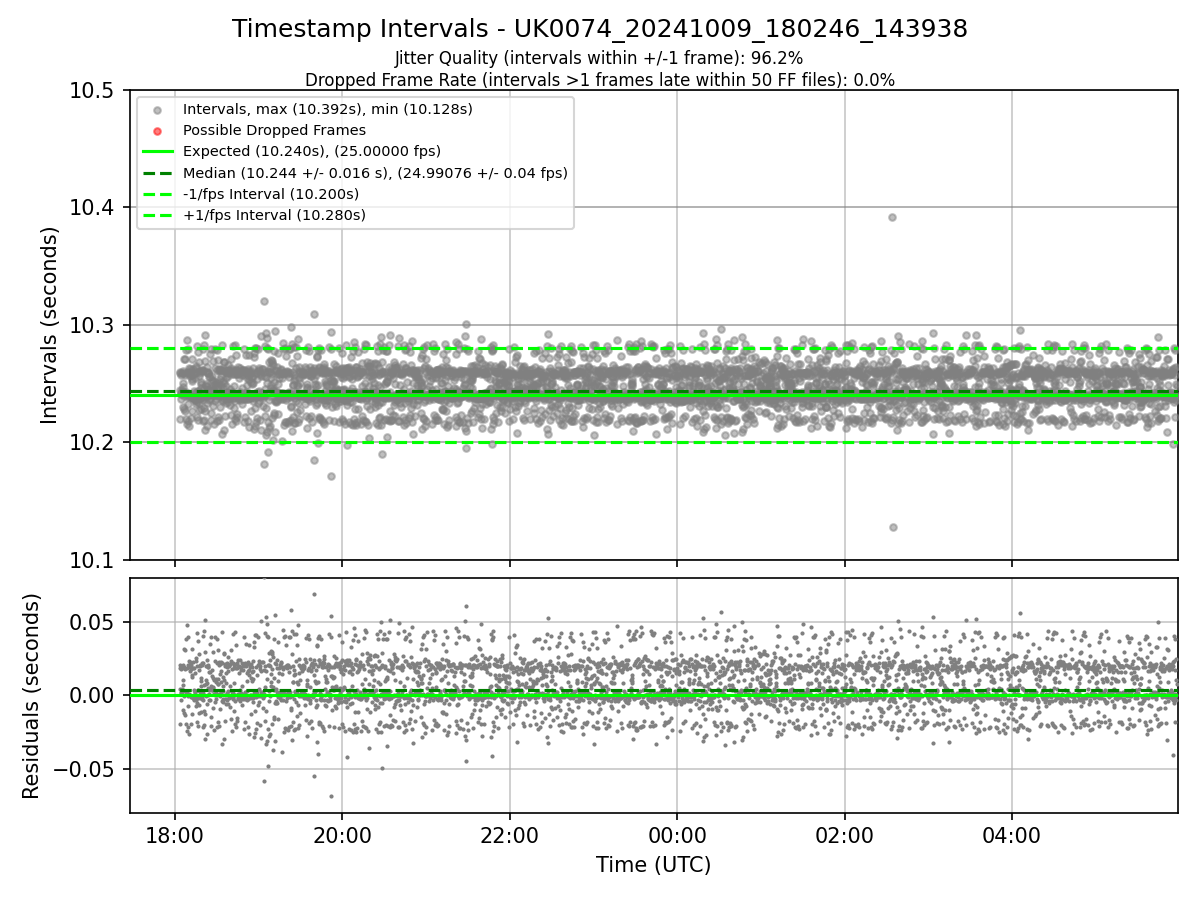Viewport: 1200px width, 900px height.
Task: Select the legend entry '+1/fps Interval (10.280s)'
Action: pos(274,215)
